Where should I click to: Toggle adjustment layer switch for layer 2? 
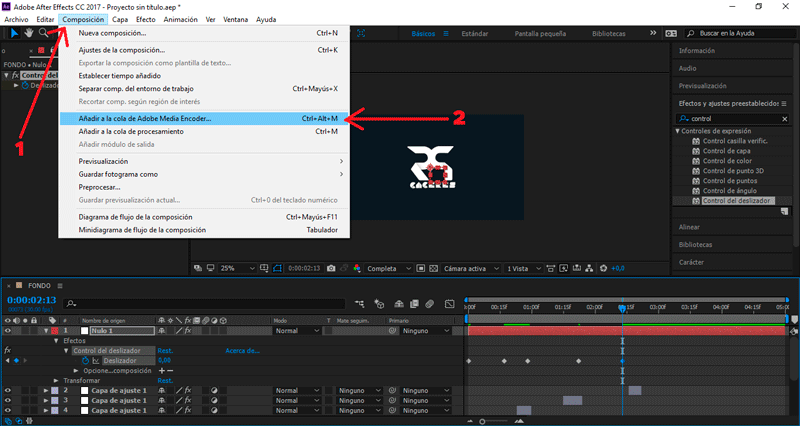click(214, 390)
